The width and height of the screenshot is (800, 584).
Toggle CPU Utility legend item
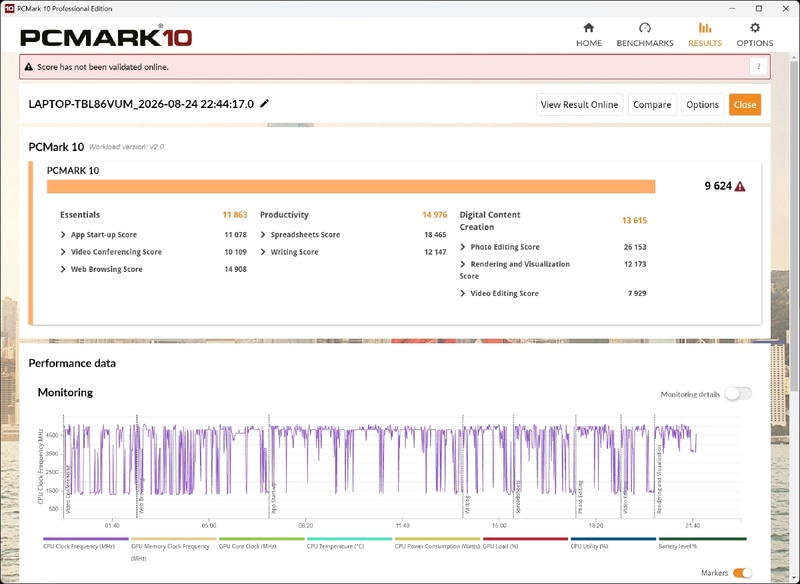(613, 539)
